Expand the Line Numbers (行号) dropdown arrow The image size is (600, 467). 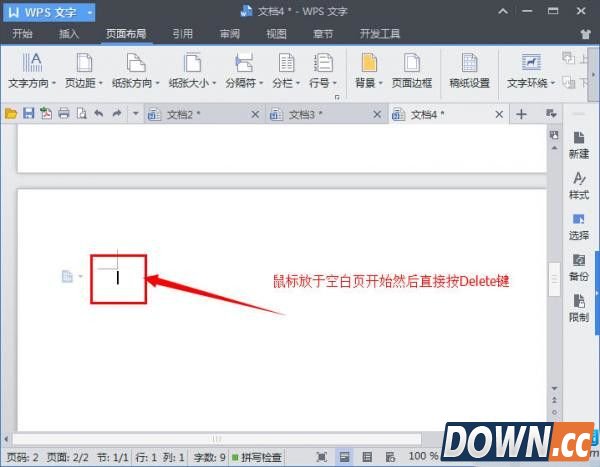334,83
